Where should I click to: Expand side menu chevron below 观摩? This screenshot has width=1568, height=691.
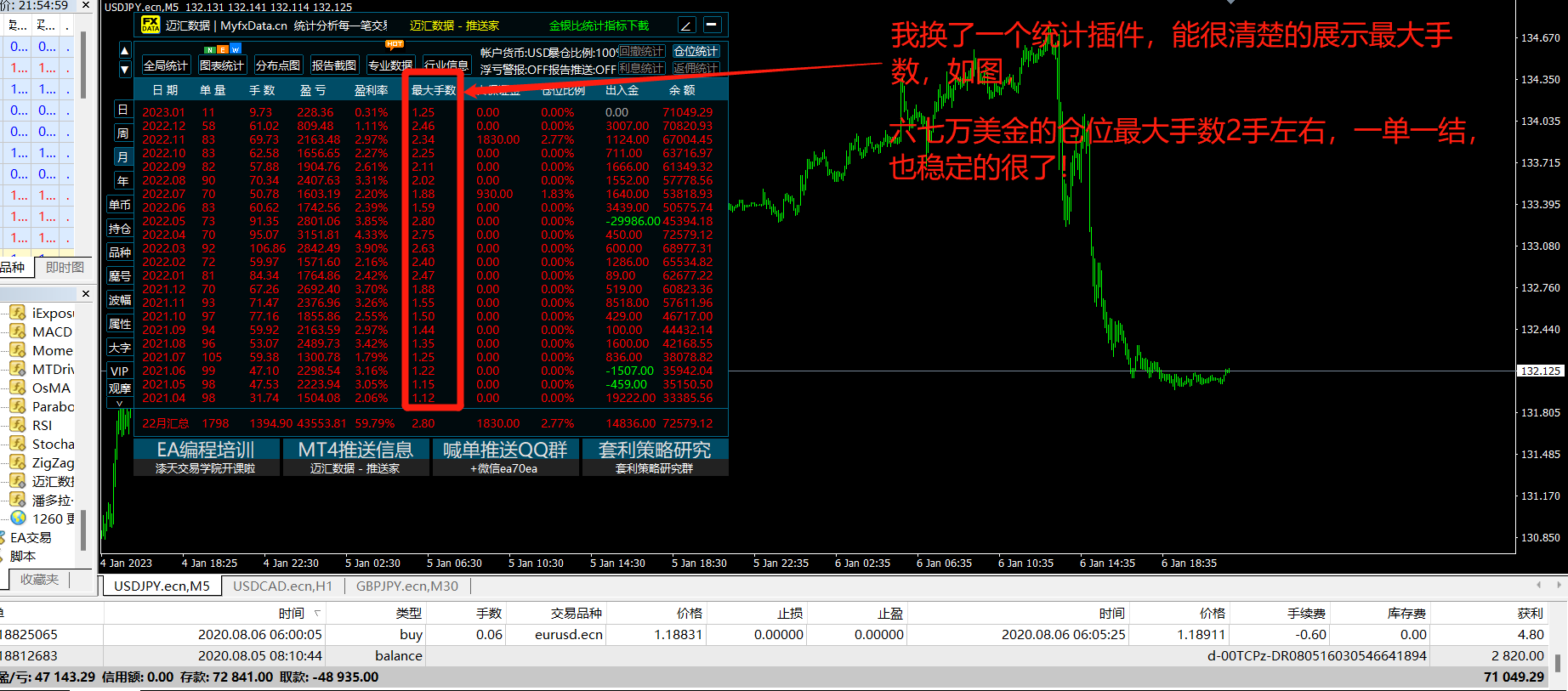point(120,403)
